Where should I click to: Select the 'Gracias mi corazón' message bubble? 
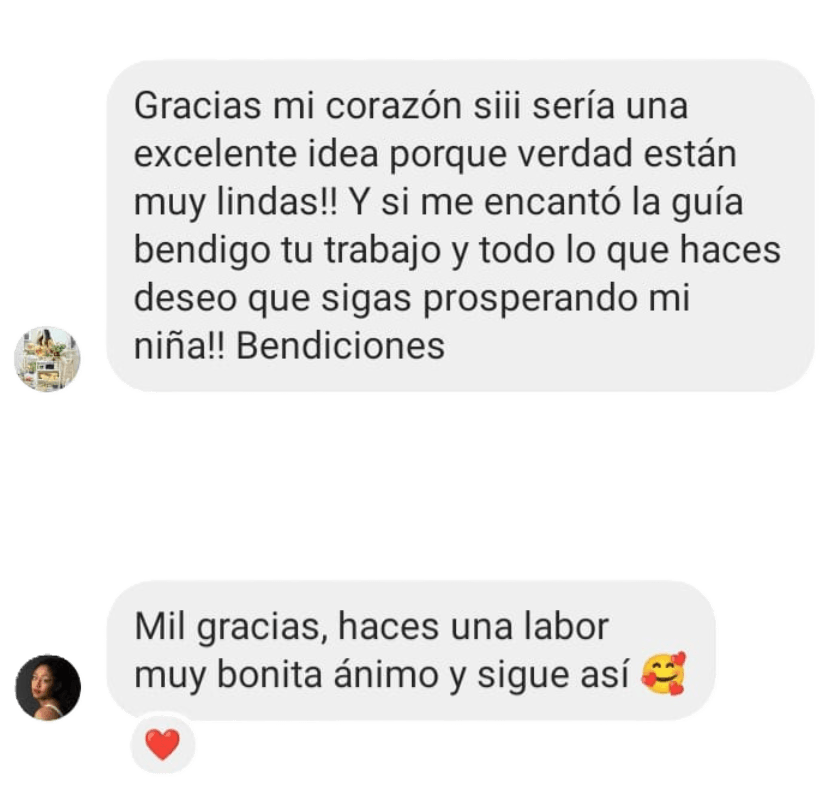pyautogui.click(x=461, y=226)
